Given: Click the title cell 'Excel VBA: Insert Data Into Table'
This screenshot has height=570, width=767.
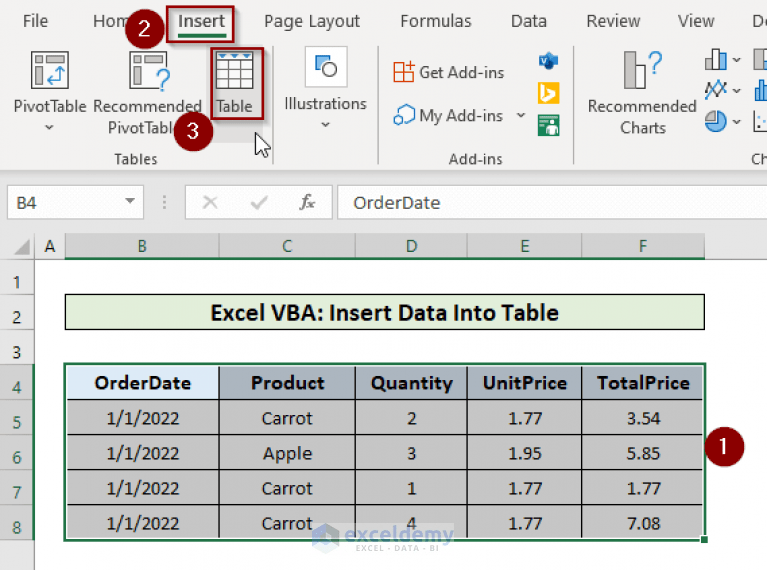Looking at the screenshot, I should (x=384, y=312).
